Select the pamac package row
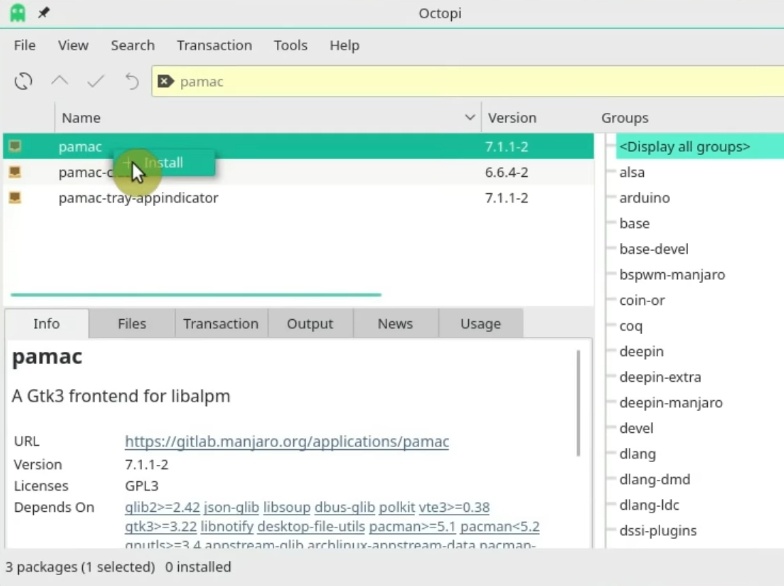Viewport: 784px width, 586px height. (298, 146)
